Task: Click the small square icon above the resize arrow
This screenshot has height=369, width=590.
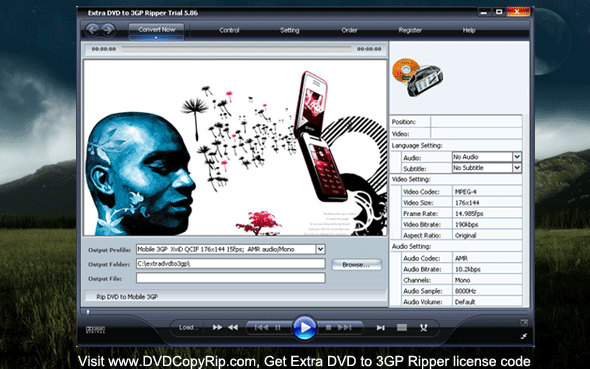Action: click(524, 323)
